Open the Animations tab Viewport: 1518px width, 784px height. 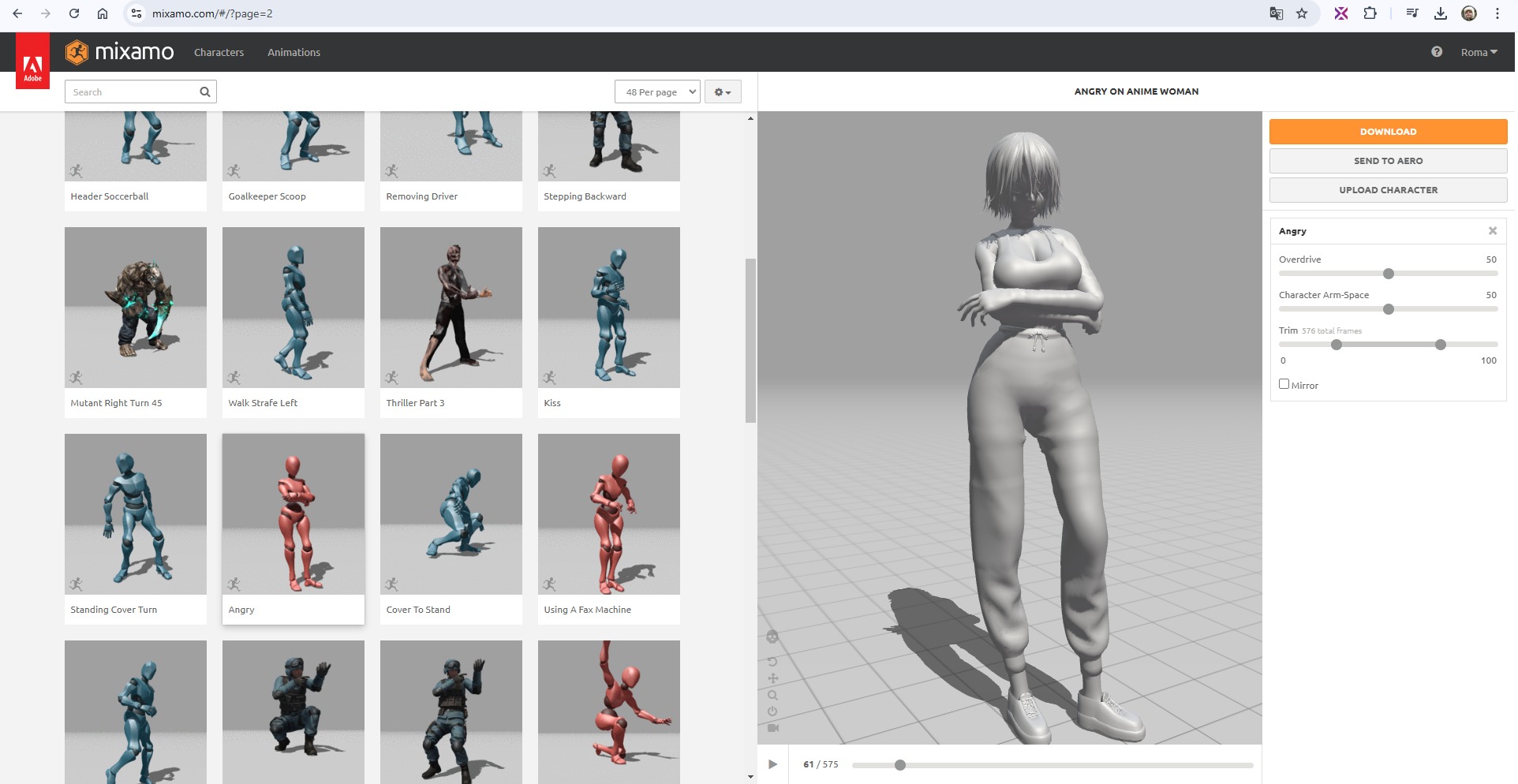[294, 52]
